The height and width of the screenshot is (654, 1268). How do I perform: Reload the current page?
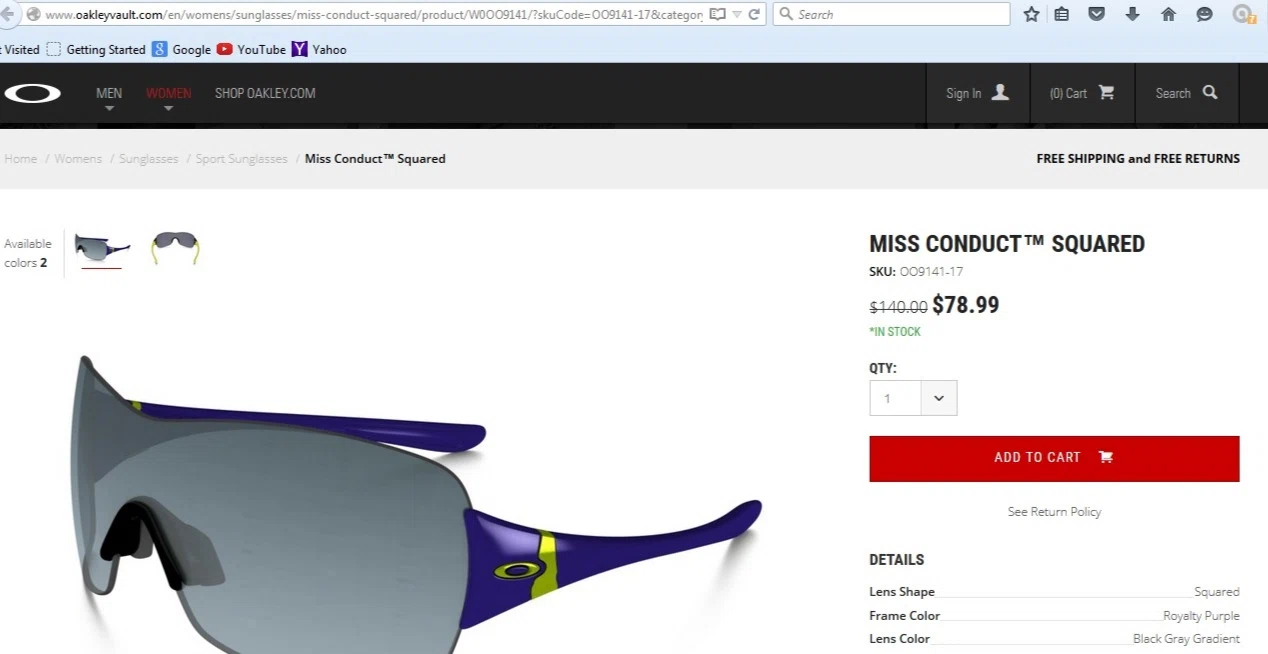pos(754,14)
